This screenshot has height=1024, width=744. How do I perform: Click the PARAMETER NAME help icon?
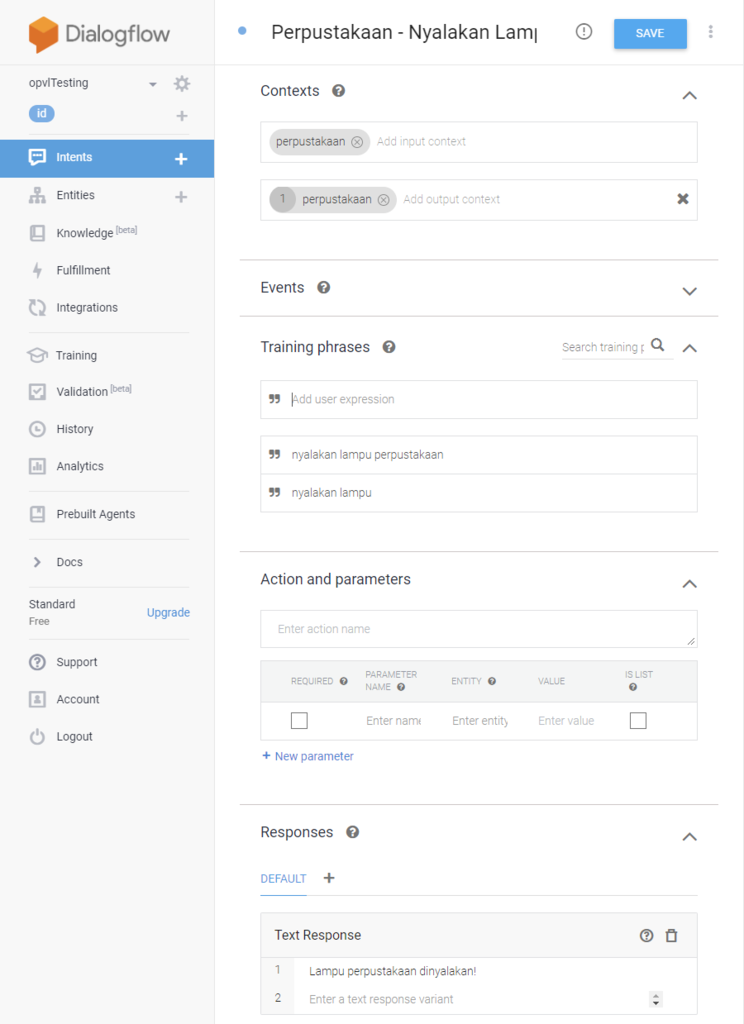pyautogui.click(x=401, y=687)
